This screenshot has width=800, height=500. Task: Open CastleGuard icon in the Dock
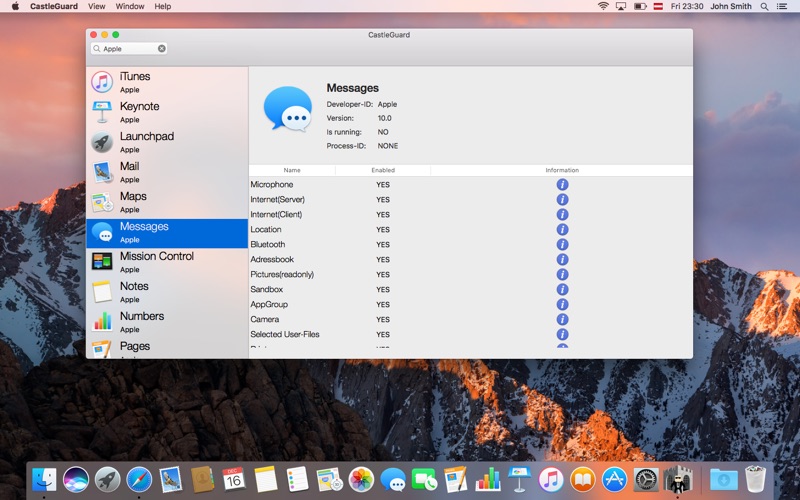[x=678, y=480]
